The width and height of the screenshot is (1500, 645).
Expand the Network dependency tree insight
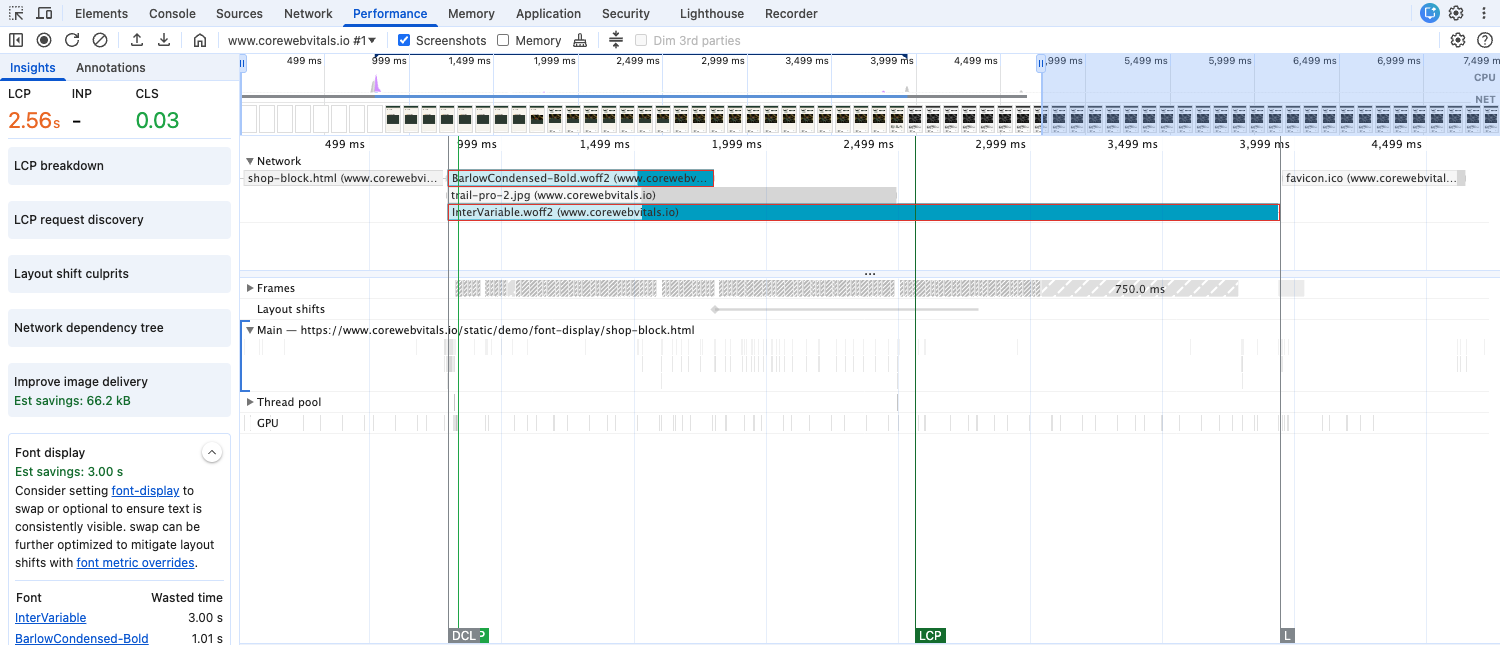(x=119, y=328)
